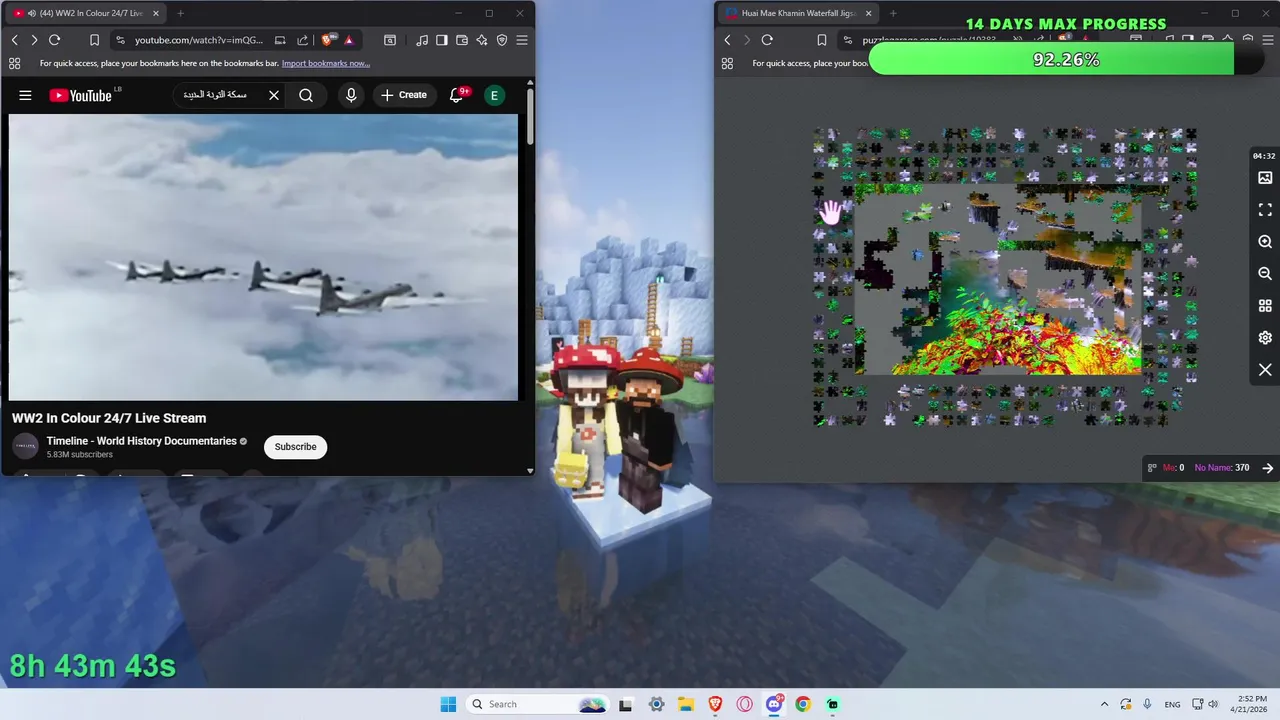Viewport: 1280px width, 720px height.
Task: Reload the puzzle browser page
Action: coord(767,40)
